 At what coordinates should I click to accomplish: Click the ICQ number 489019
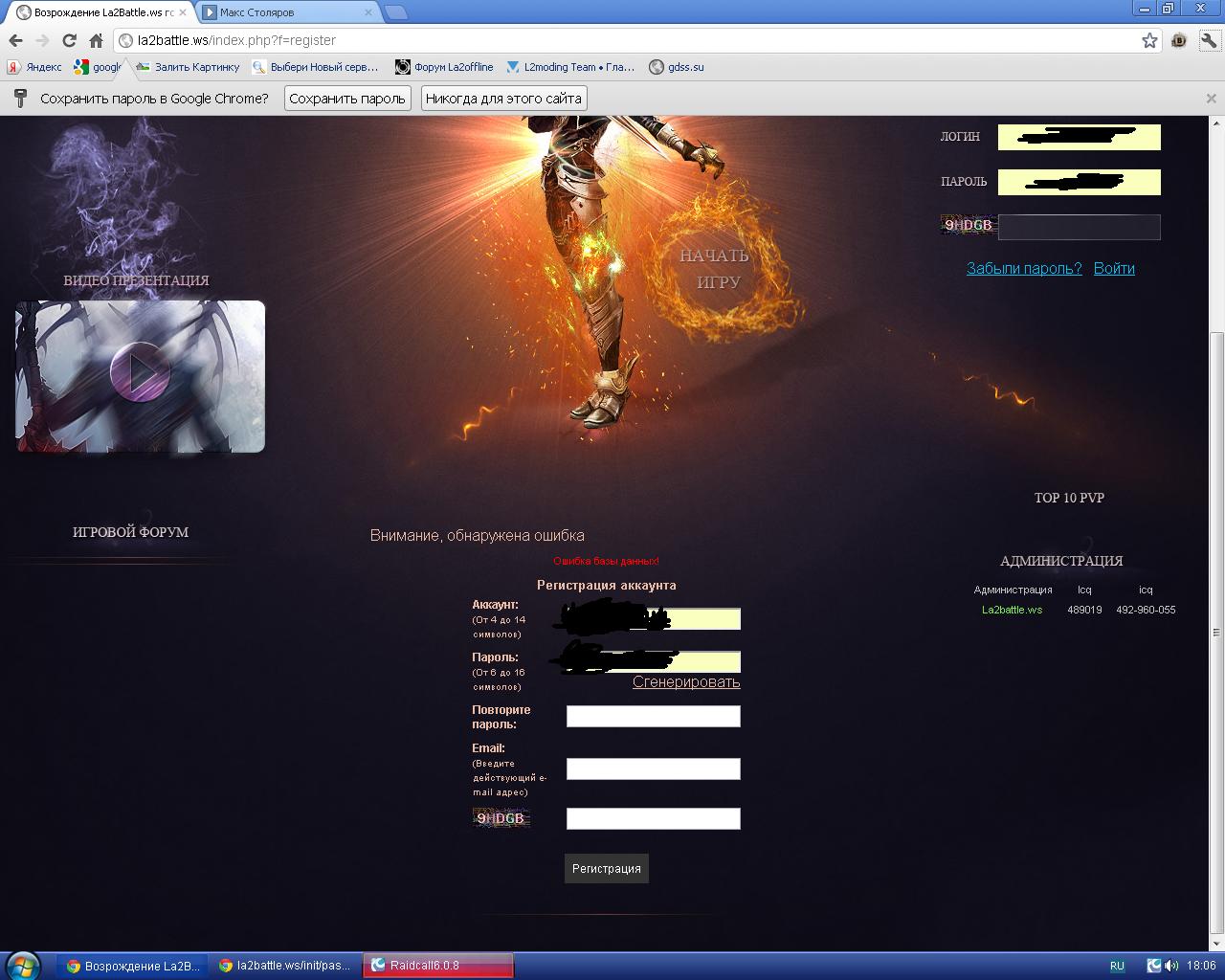point(1084,610)
